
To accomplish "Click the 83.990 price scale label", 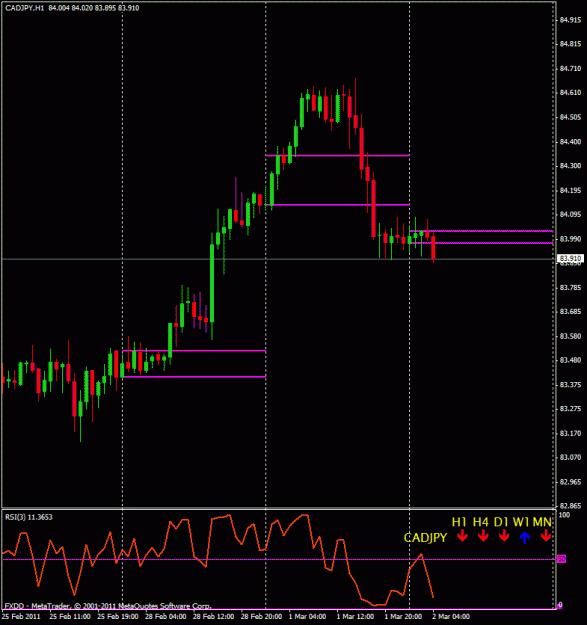I will [x=570, y=239].
